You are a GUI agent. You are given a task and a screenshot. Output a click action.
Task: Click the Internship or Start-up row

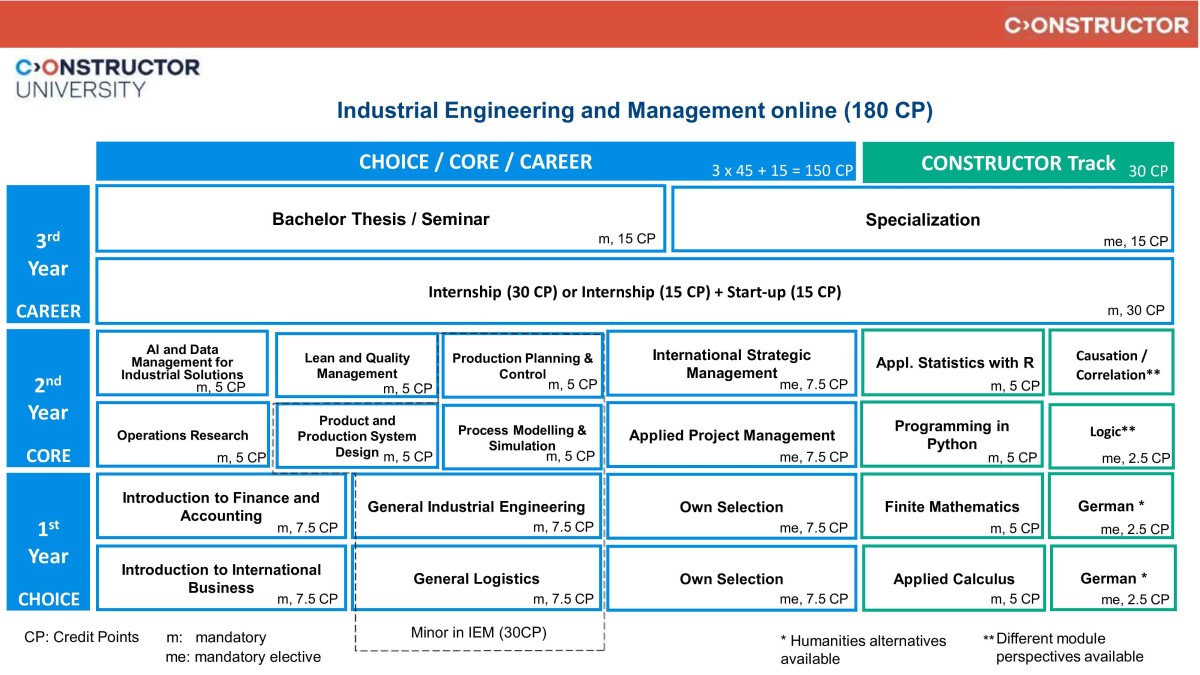click(x=634, y=292)
